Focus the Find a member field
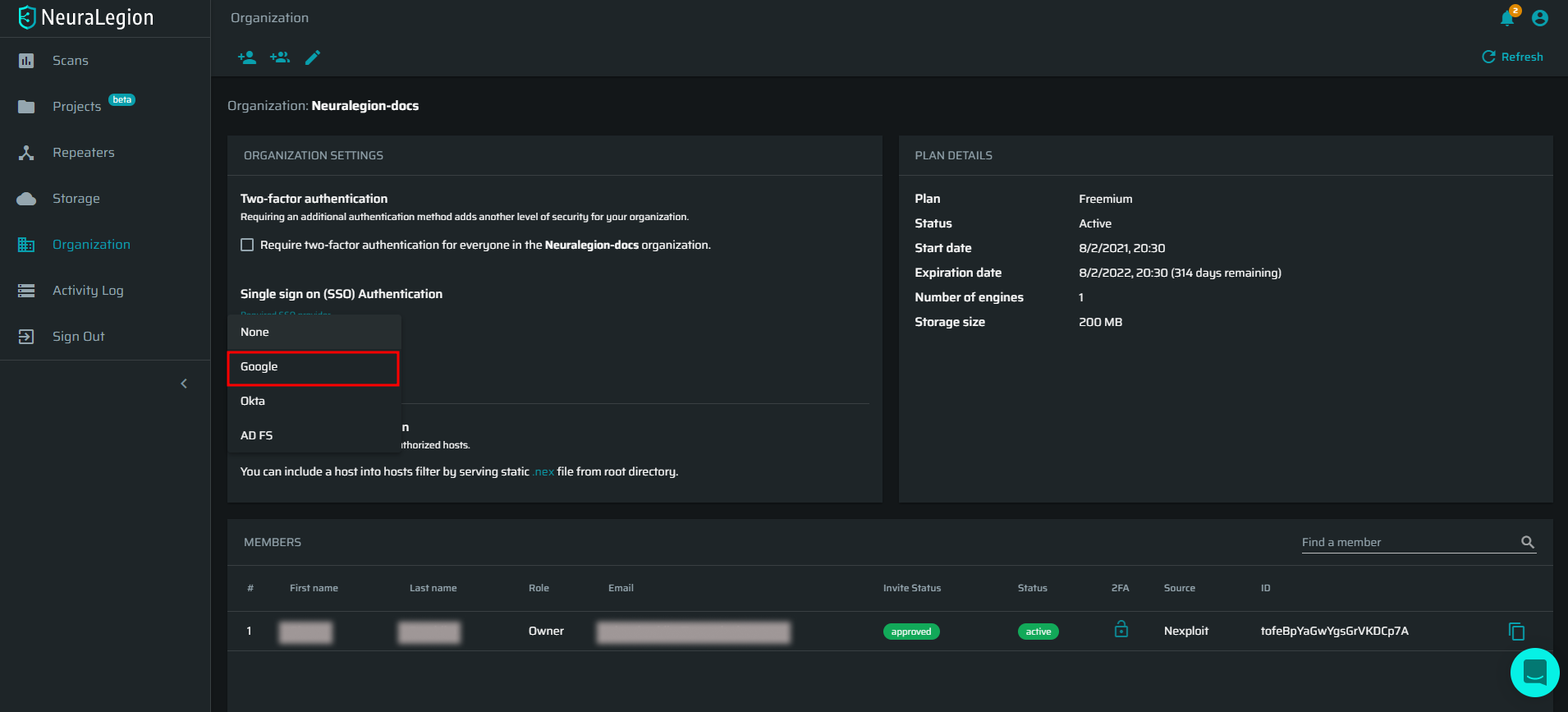The width and height of the screenshot is (1568, 712). click(x=1410, y=542)
